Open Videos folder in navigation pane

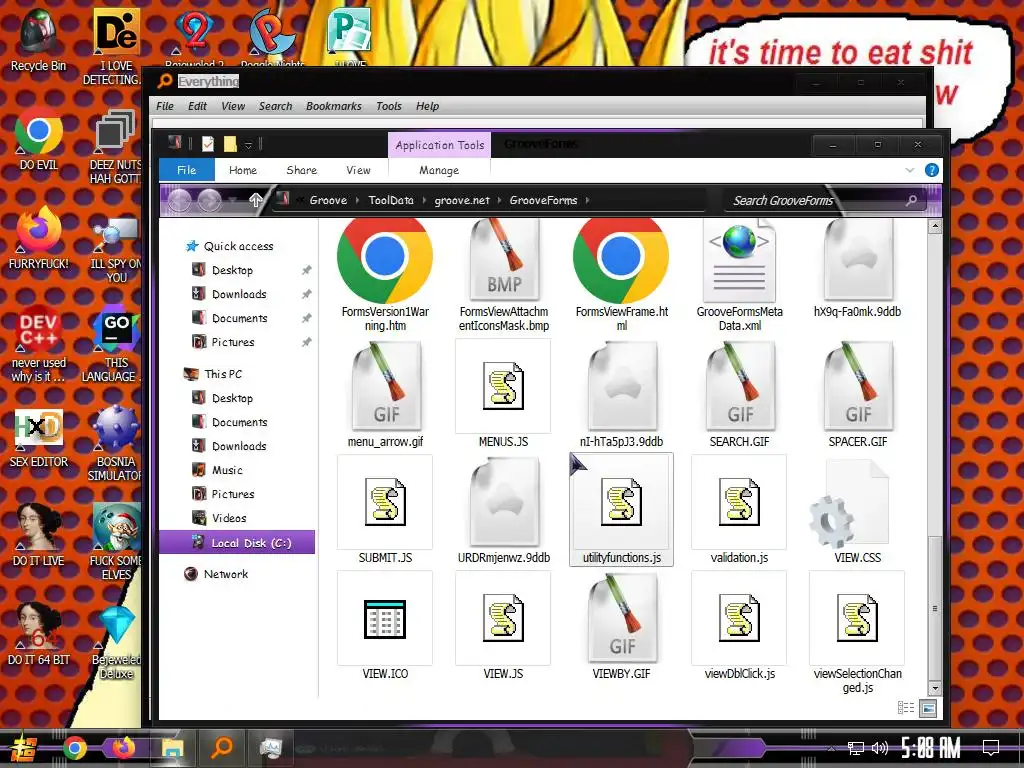(x=229, y=518)
